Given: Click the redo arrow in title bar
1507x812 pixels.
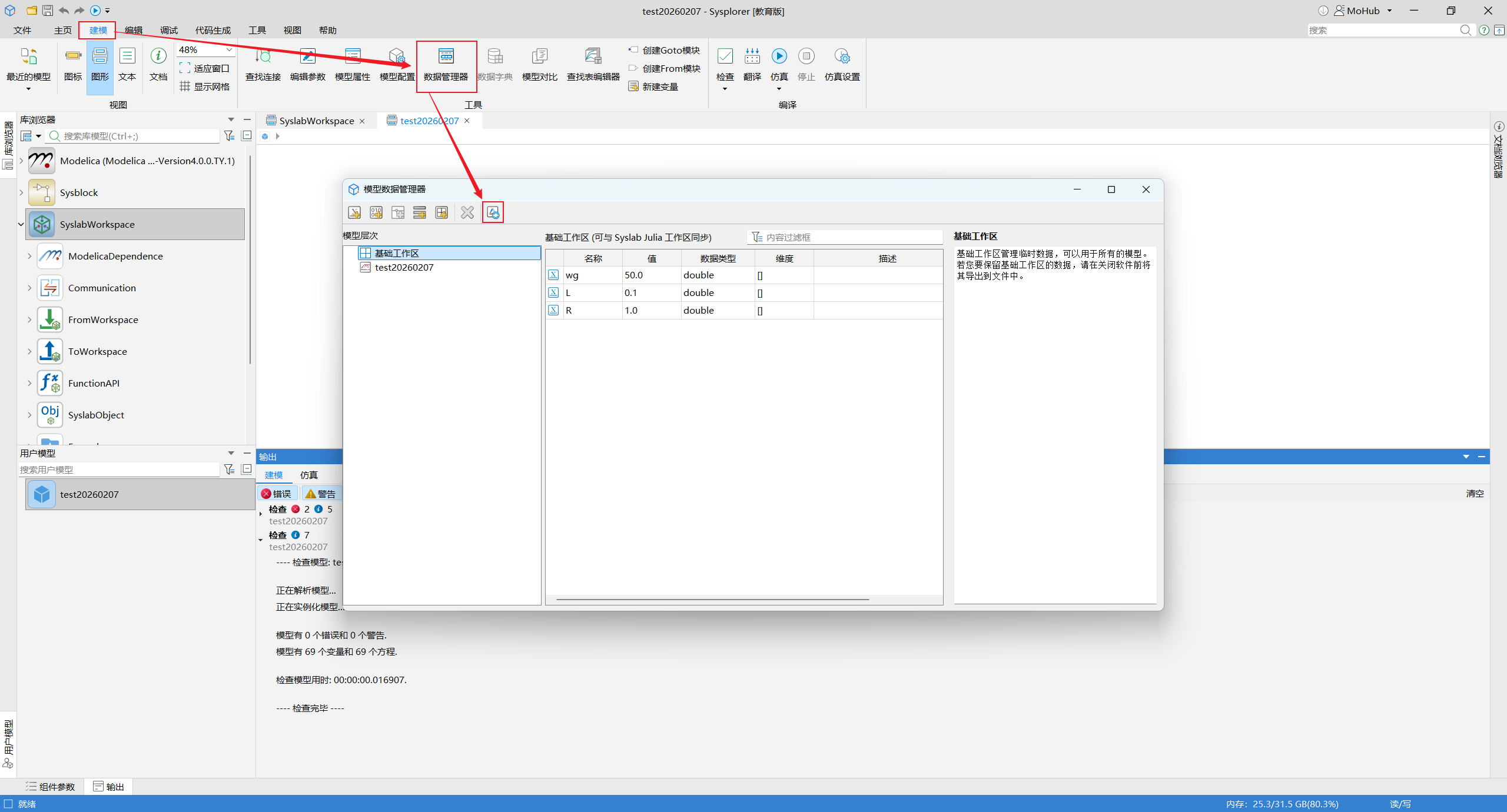Looking at the screenshot, I should (79, 11).
